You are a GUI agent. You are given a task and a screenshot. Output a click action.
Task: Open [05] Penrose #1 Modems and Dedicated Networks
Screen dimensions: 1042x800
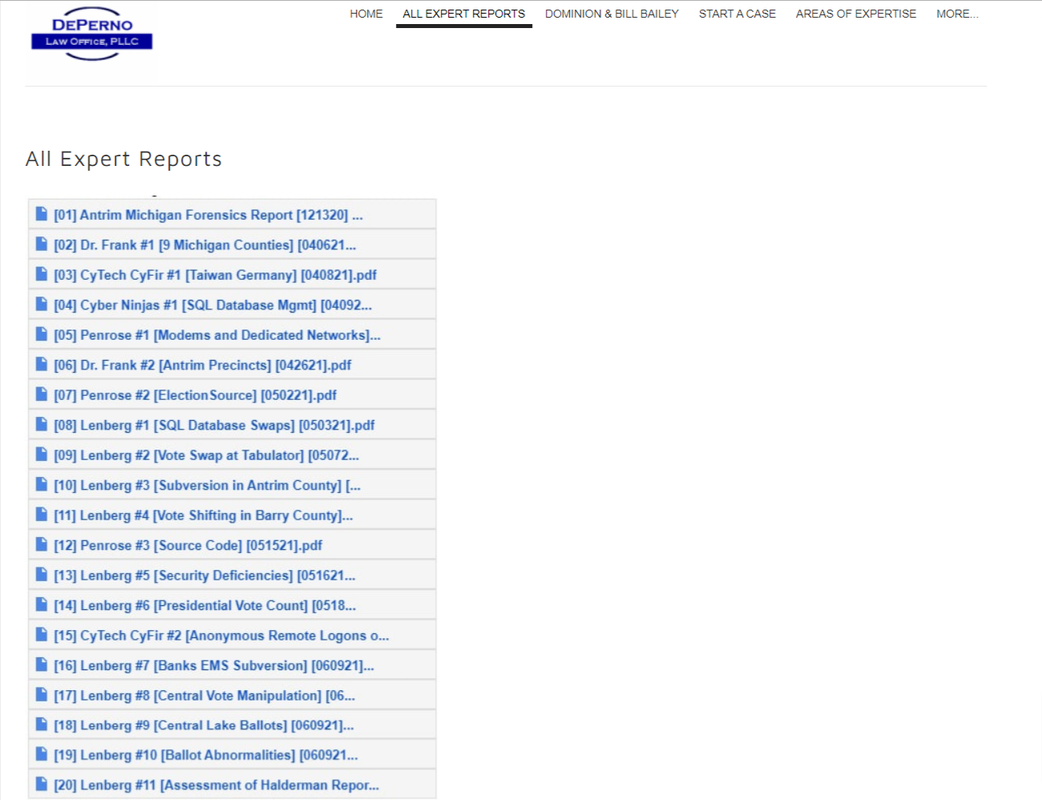pyautogui.click(x=217, y=336)
